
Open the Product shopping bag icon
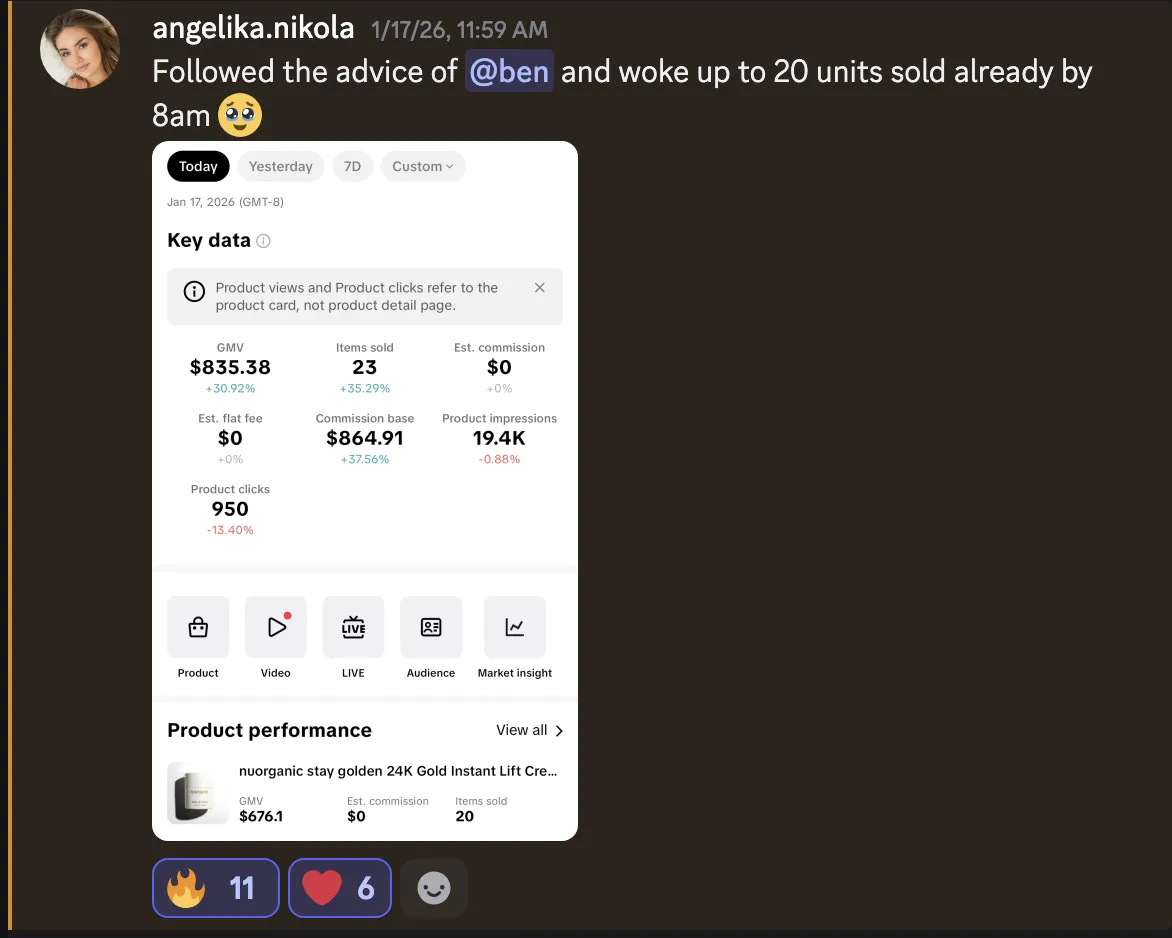[198, 627]
